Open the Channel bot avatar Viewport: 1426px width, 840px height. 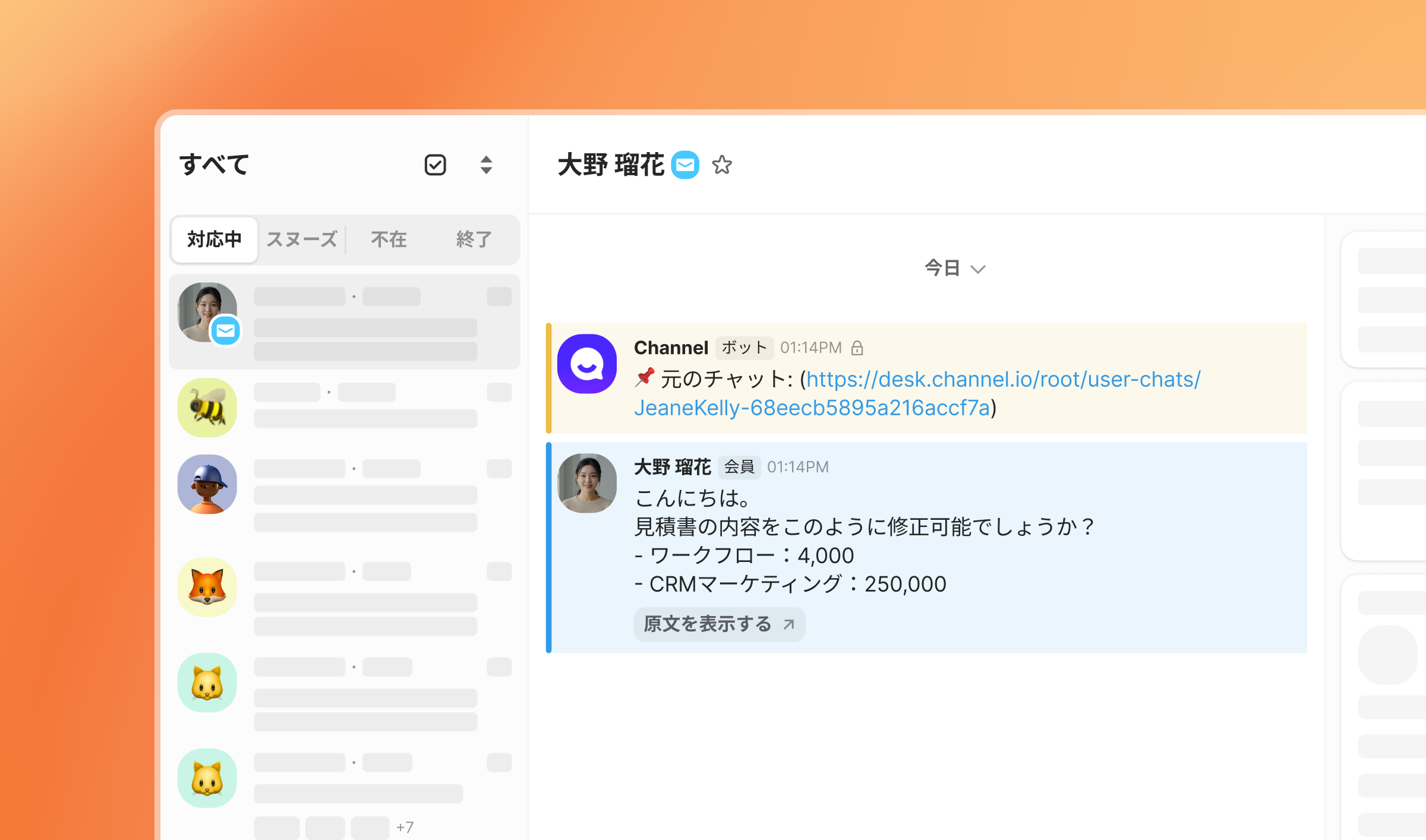coord(587,364)
